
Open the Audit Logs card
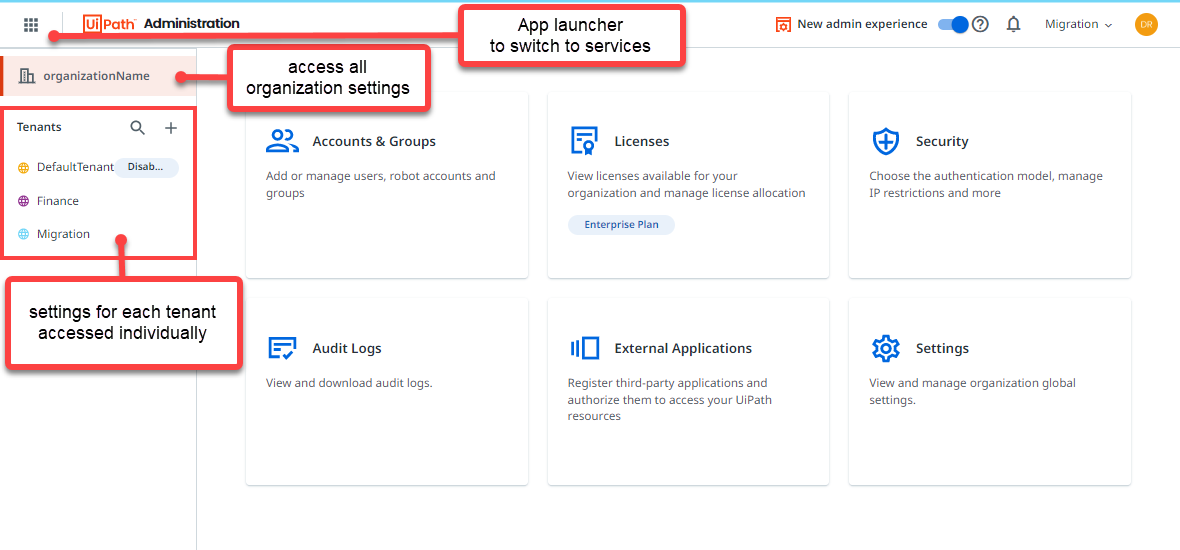387,392
